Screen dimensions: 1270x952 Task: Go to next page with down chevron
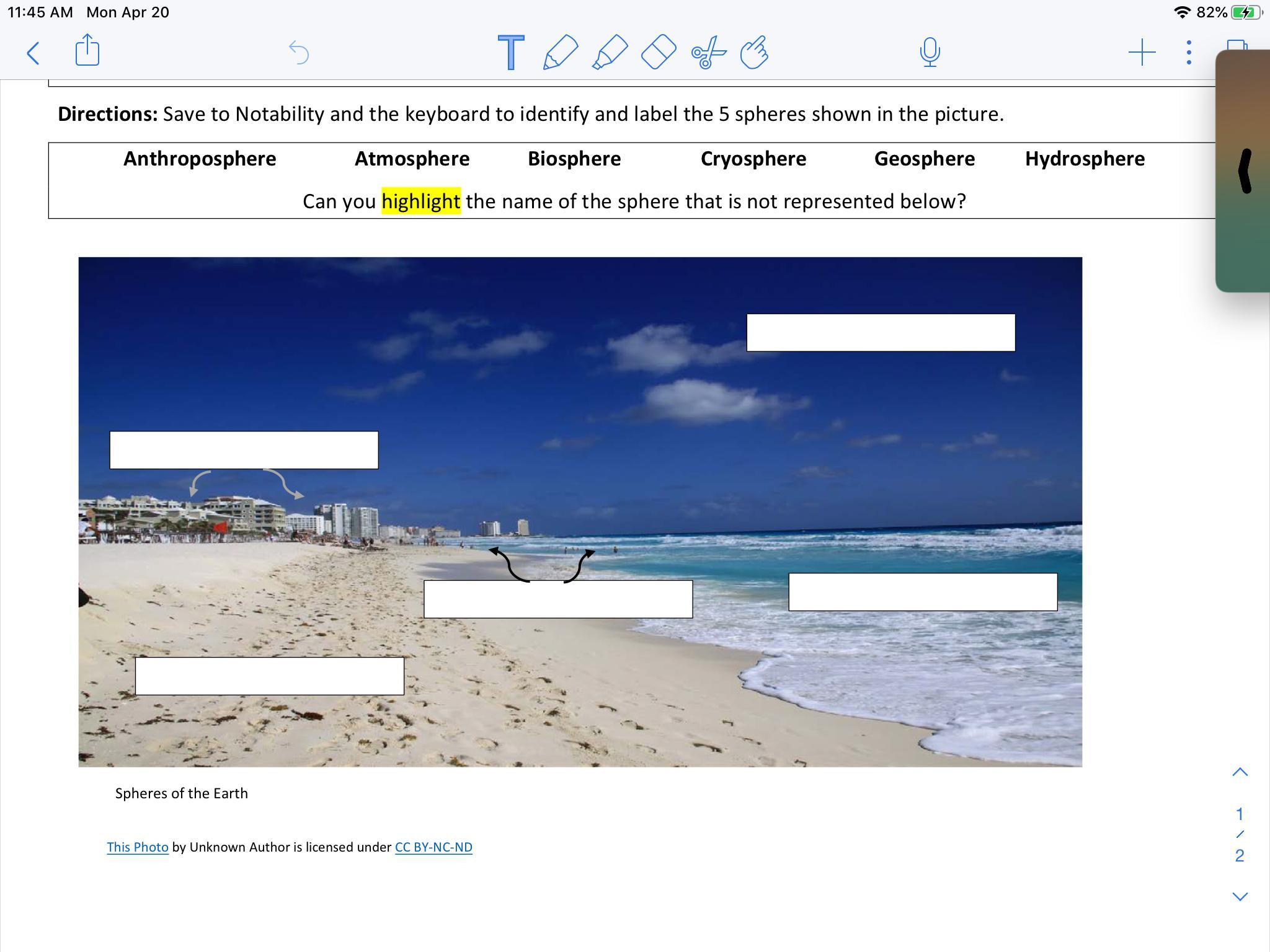1239,896
